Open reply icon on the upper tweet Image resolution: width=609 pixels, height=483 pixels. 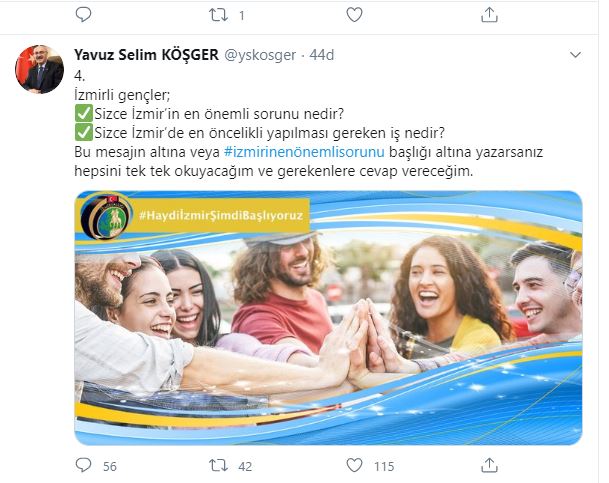83,15
